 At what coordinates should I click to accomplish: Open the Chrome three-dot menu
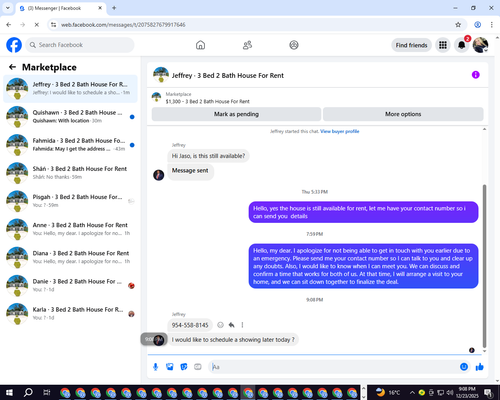(x=491, y=25)
